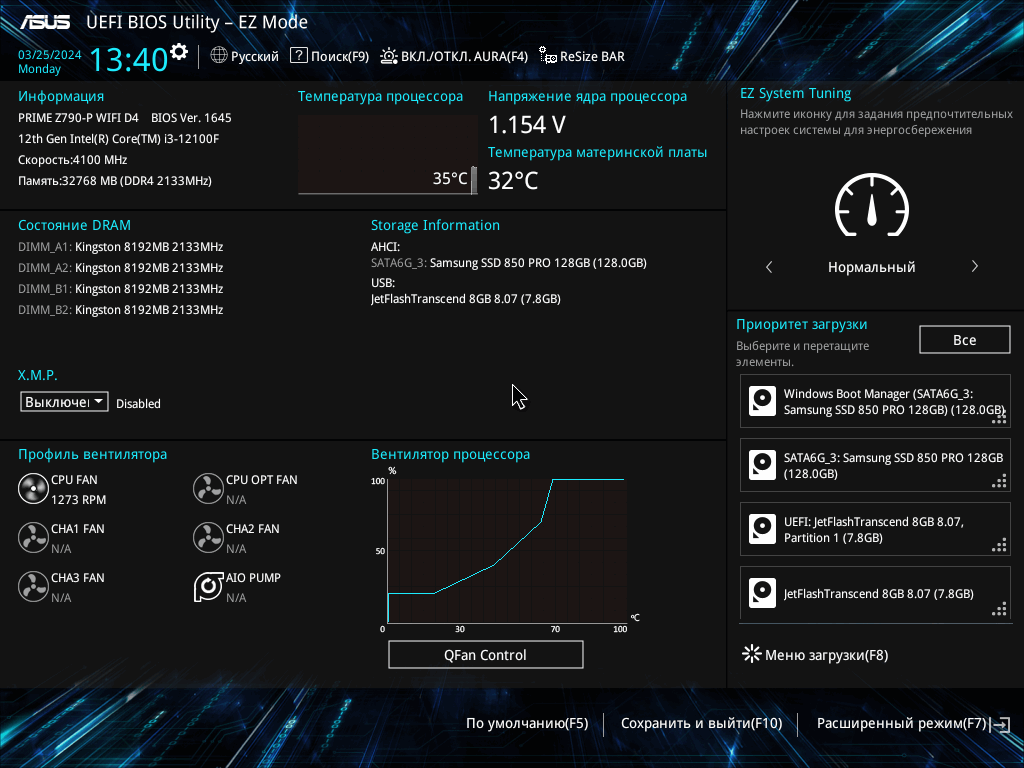Select the CHA1 FAN icon

33,537
